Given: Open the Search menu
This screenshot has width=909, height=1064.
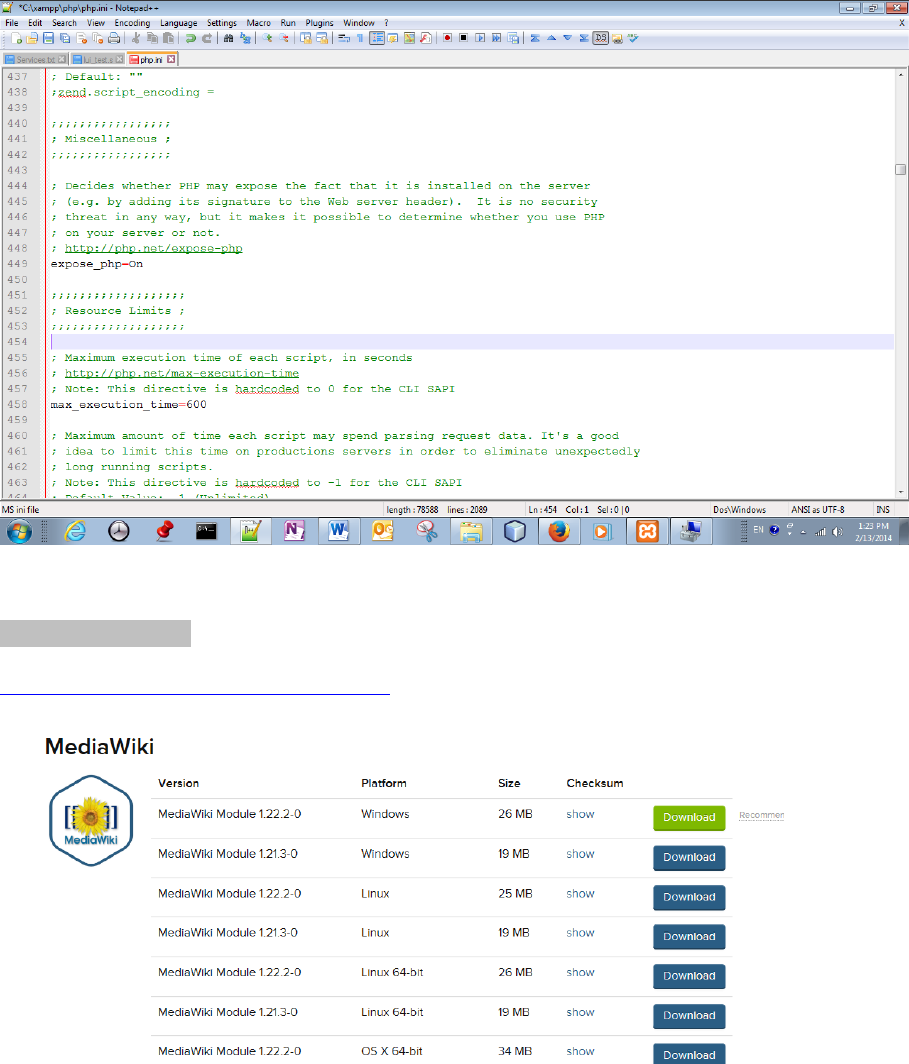Looking at the screenshot, I should (x=64, y=22).
